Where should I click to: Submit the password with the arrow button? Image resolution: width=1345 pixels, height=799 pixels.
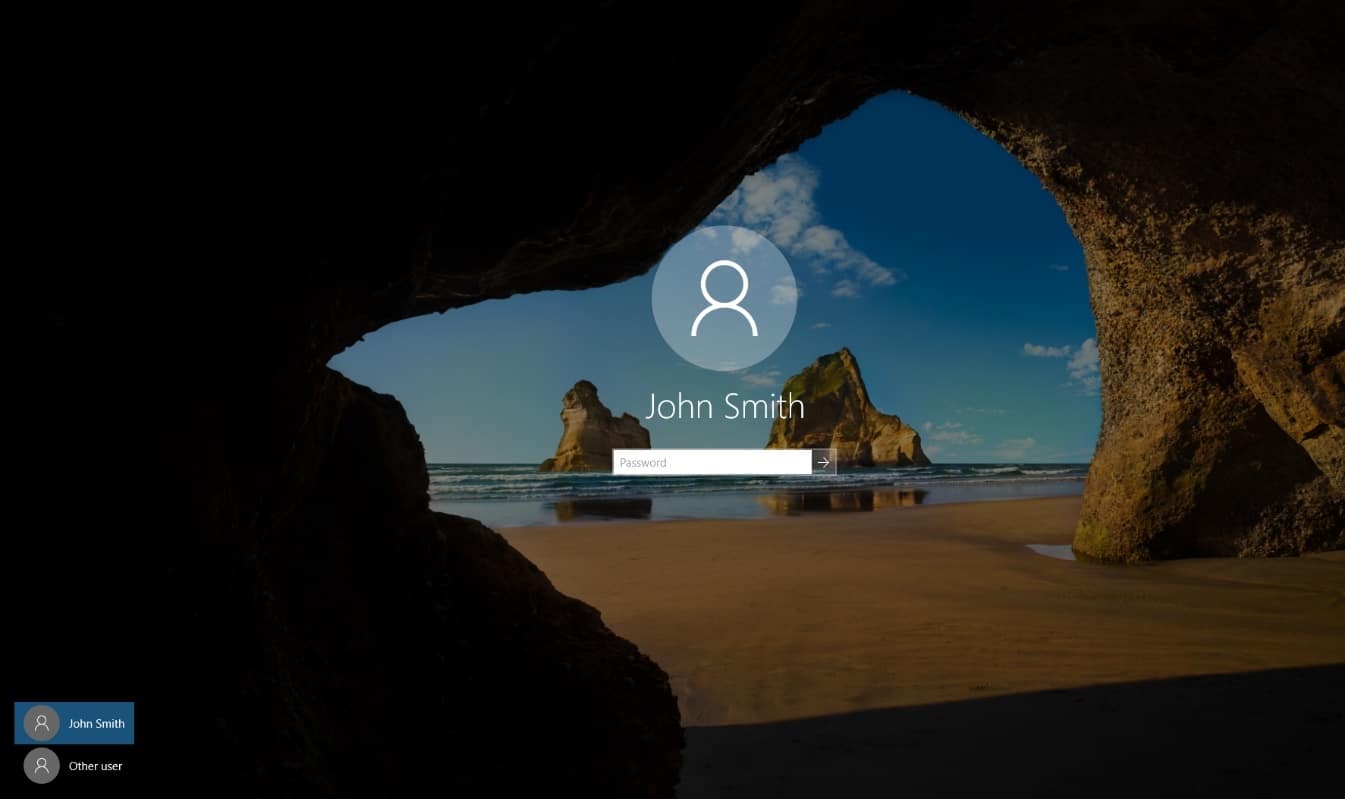pyautogui.click(x=824, y=462)
